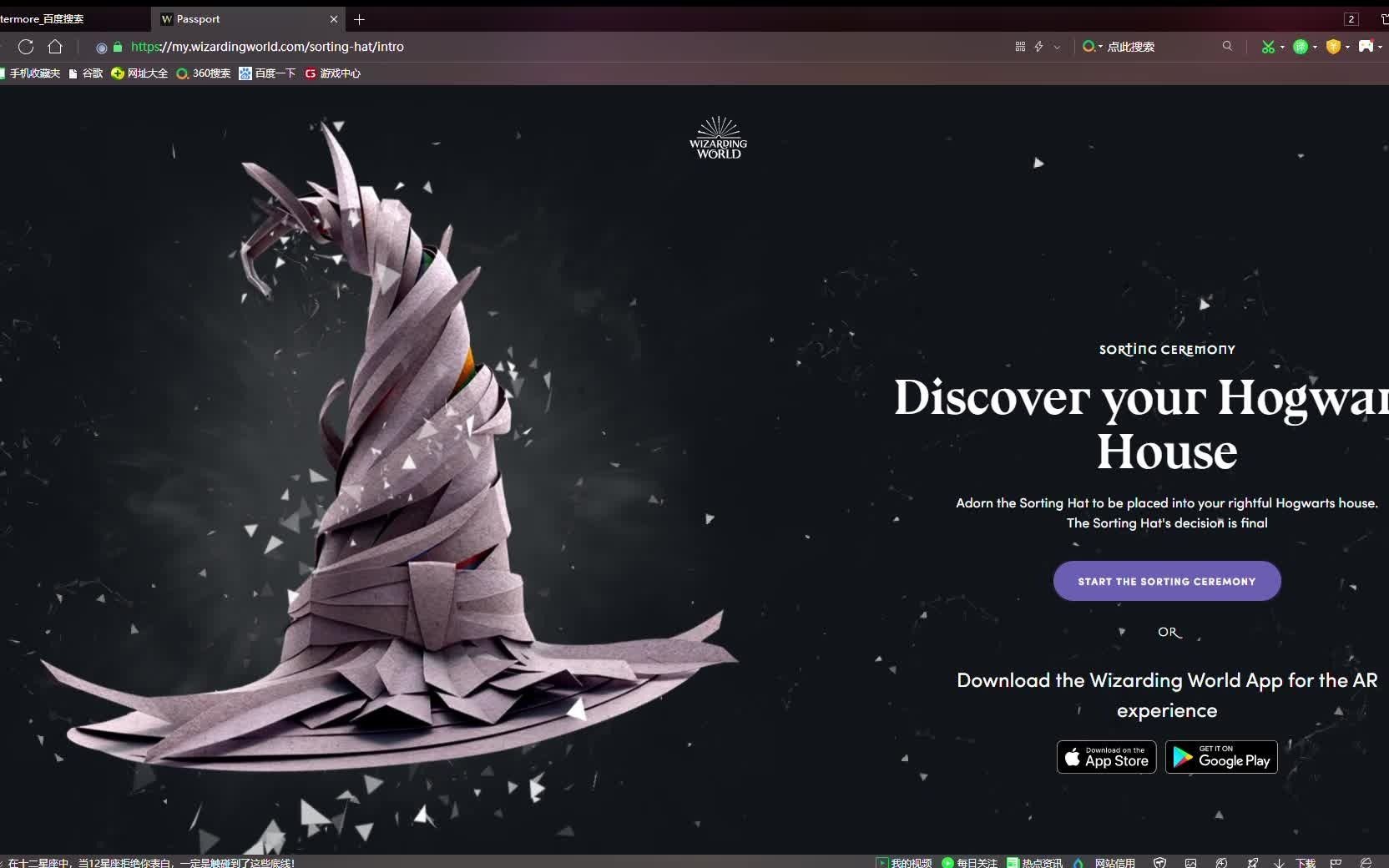The image size is (1389, 868).
Task: Start the Sorting Ceremony button
Action: (1167, 581)
